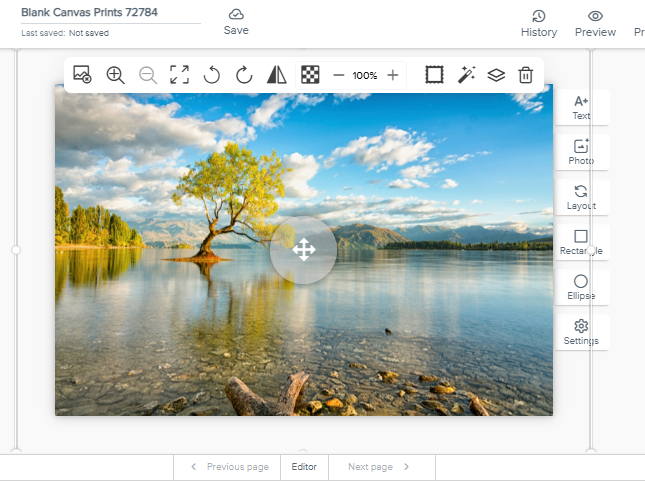Insert a Rectangle shape
Viewport: 645px width, 481px height.
click(581, 242)
